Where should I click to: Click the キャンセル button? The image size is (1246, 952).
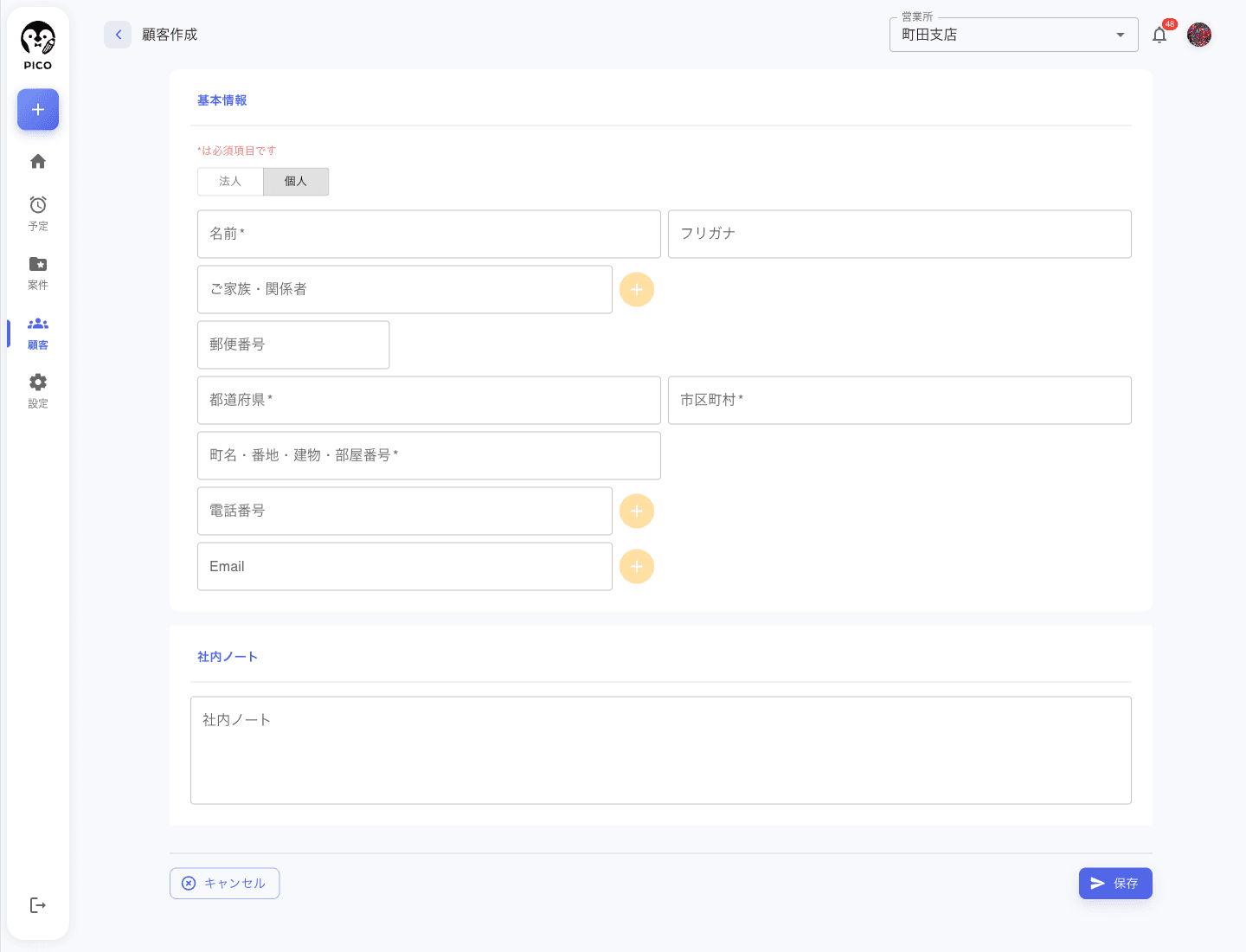click(x=225, y=883)
